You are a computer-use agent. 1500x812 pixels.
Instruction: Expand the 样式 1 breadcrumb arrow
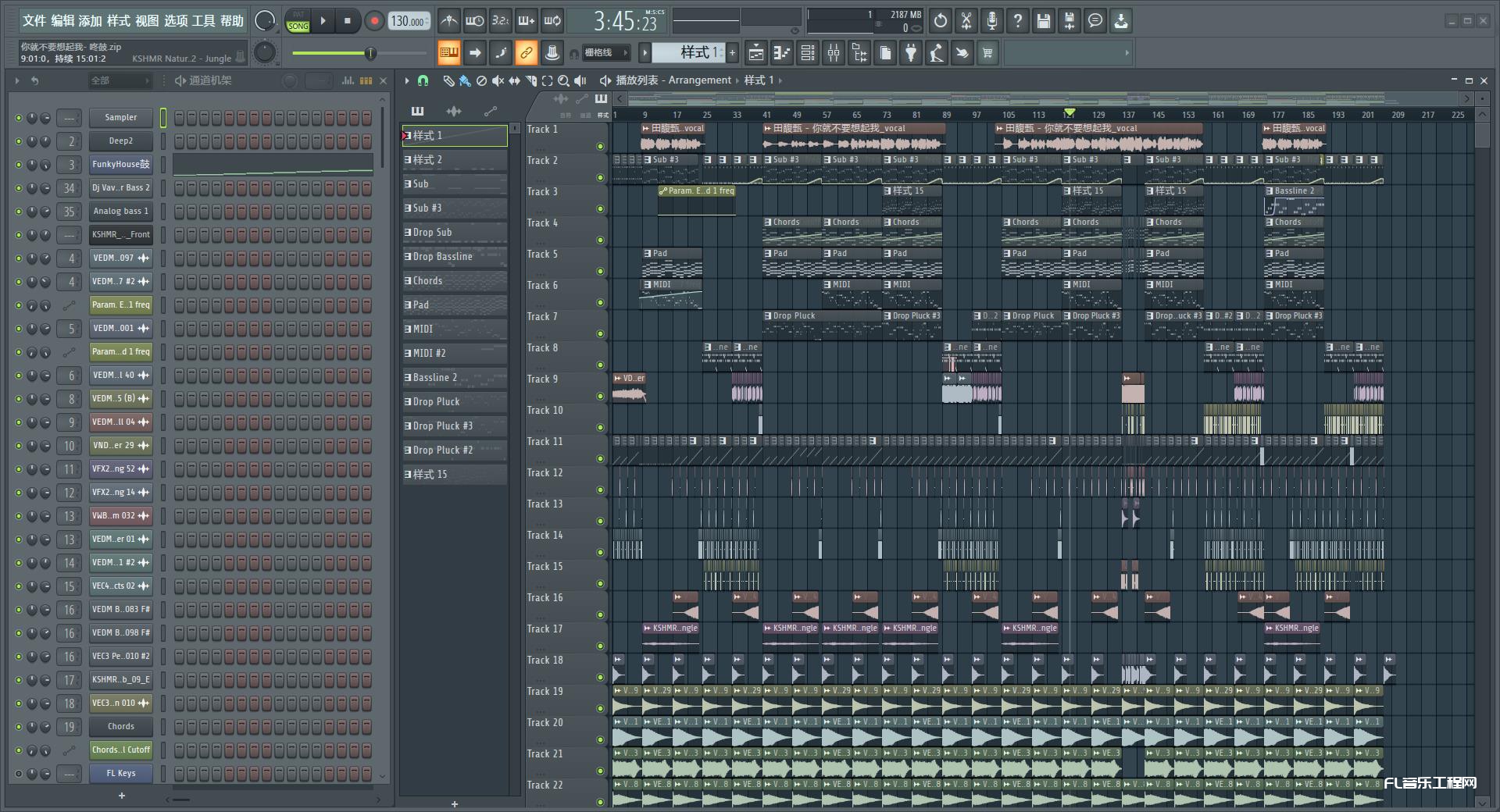click(780, 80)
